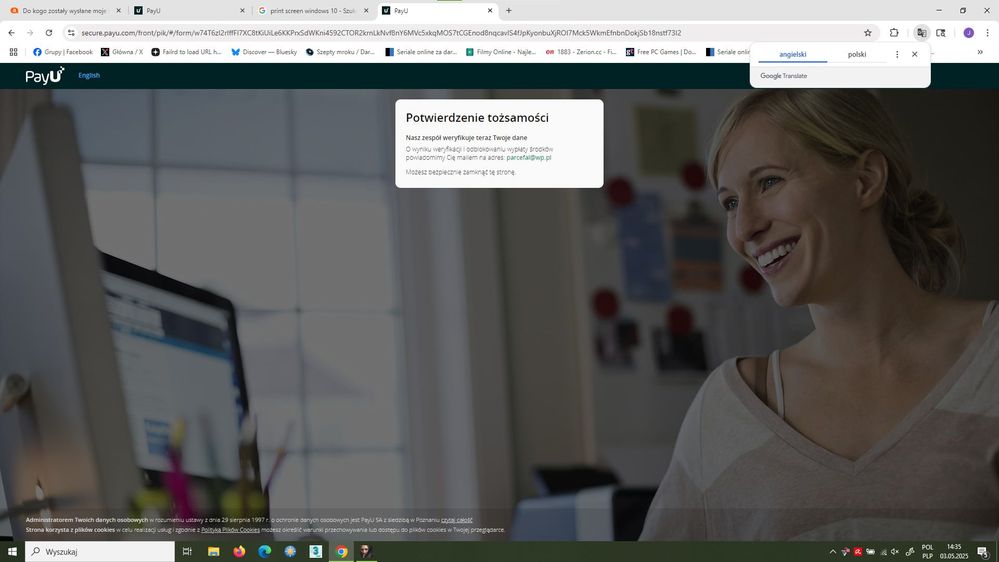The height and width of the screenshot is (562, 999).
Task: Open the 'Discover — Bluesky' bookmark
Action: click(x=264, y=52)
